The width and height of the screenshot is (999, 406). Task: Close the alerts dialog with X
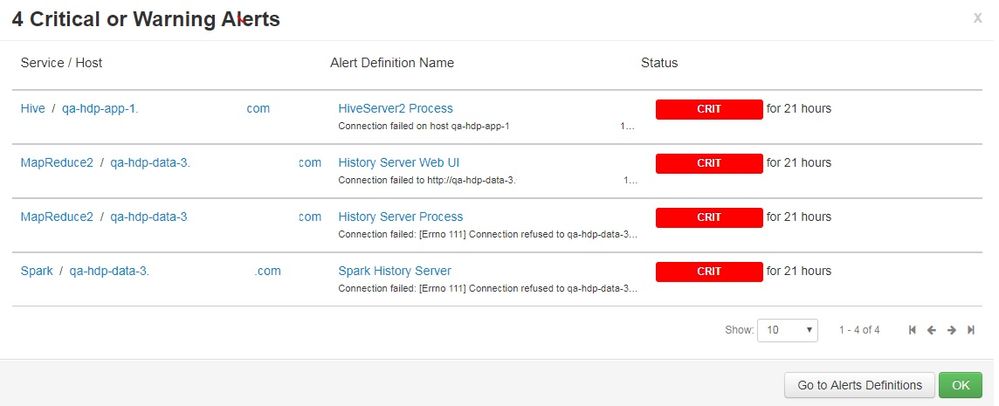coord(977,18)
